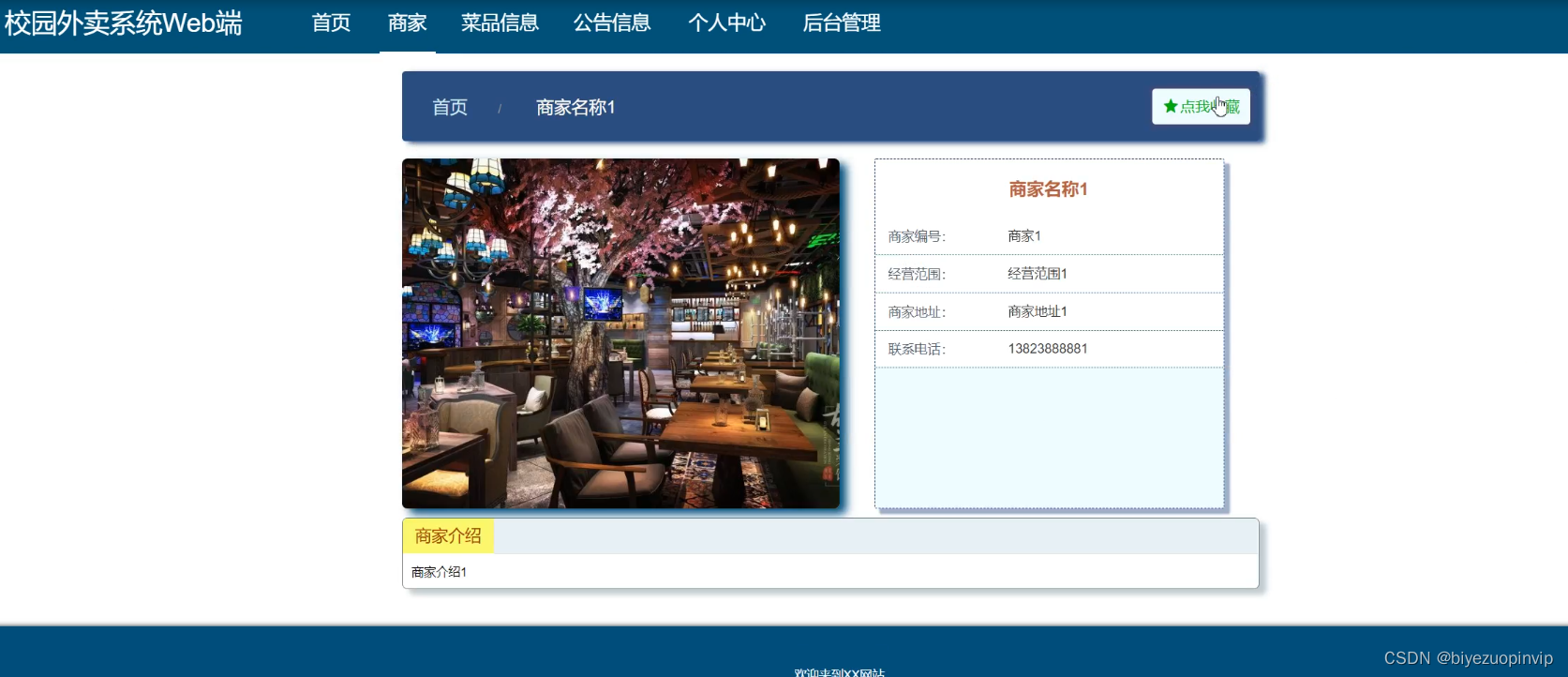1568x677 pixels.
Task: Select the 商家 navigation tab
Action: (x=408, y=23)
